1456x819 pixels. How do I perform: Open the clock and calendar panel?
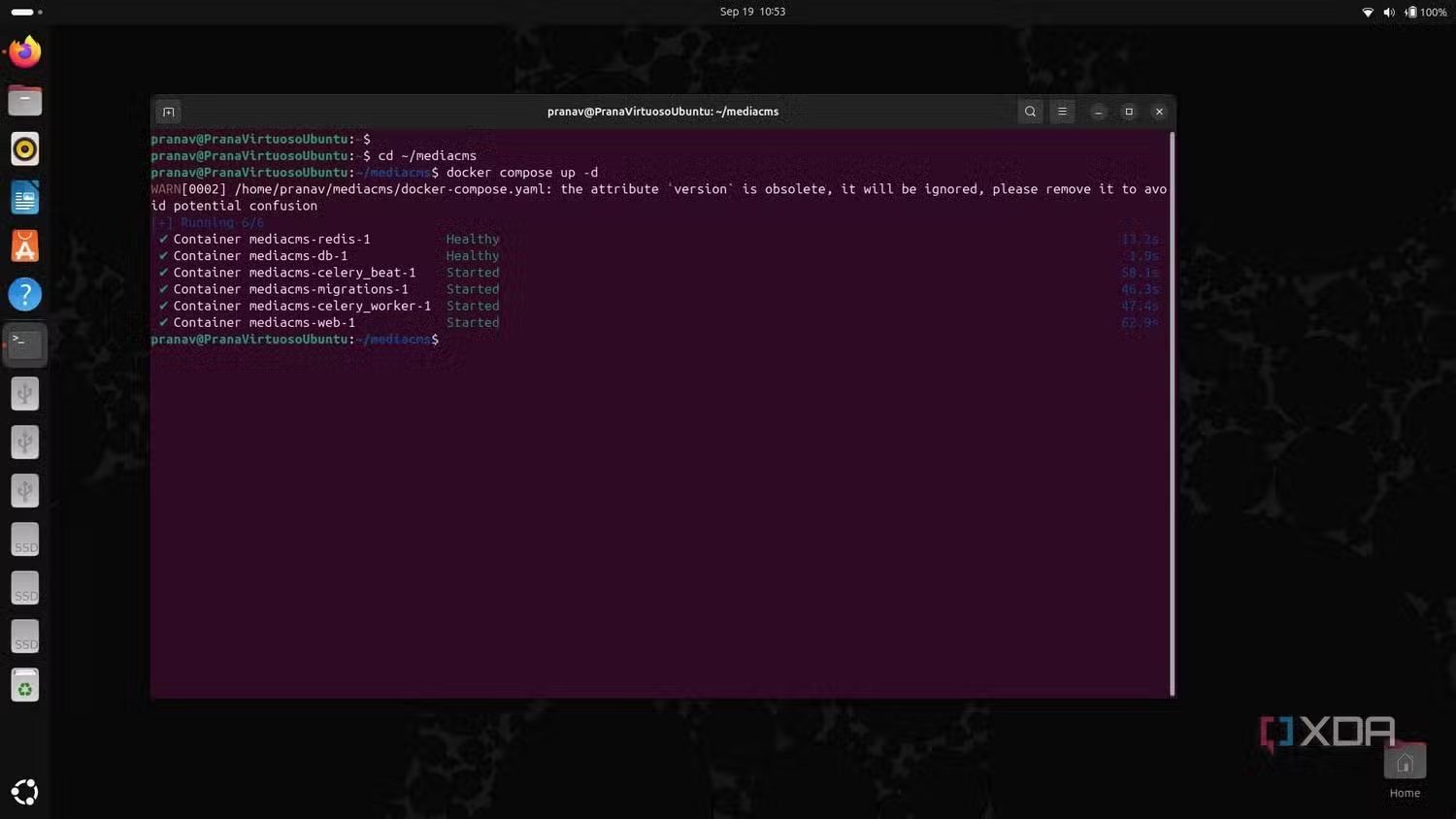point(752,12)
